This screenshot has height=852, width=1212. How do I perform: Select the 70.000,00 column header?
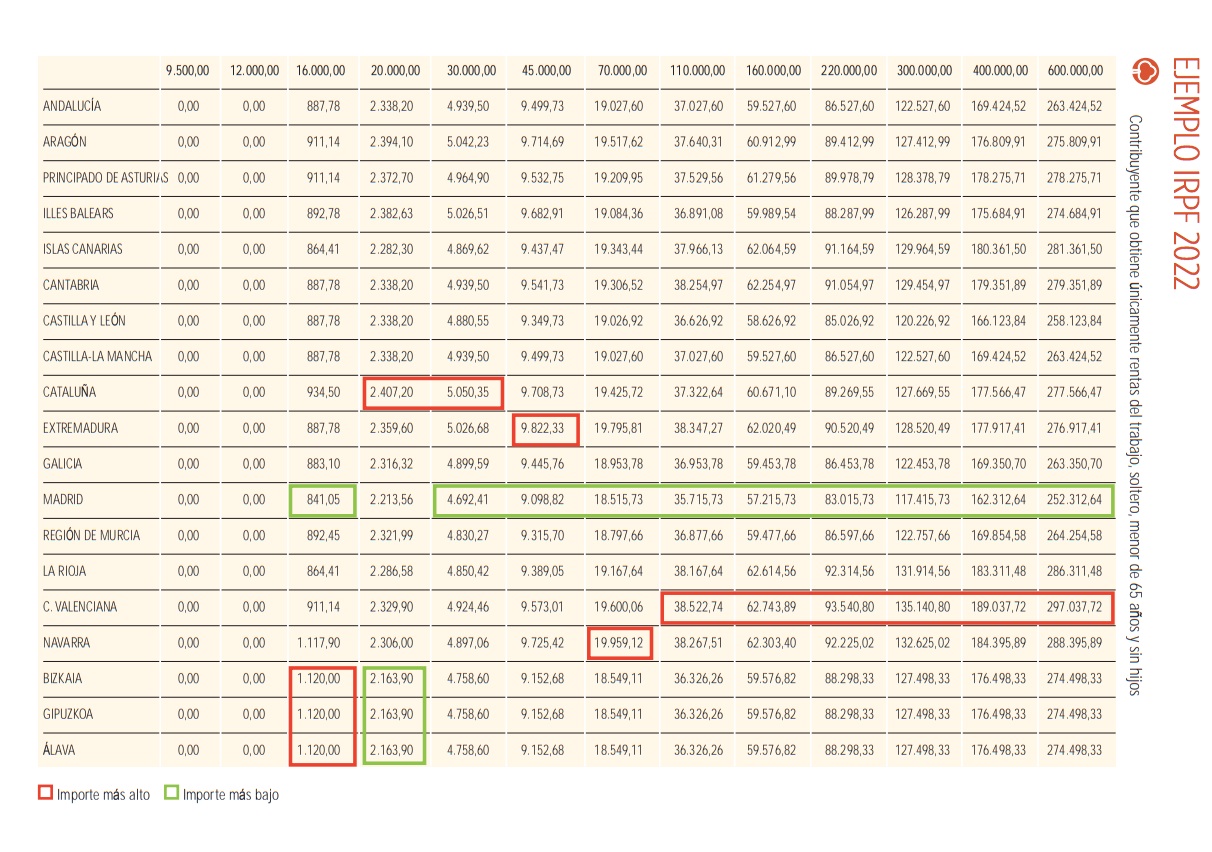point(621,71)
